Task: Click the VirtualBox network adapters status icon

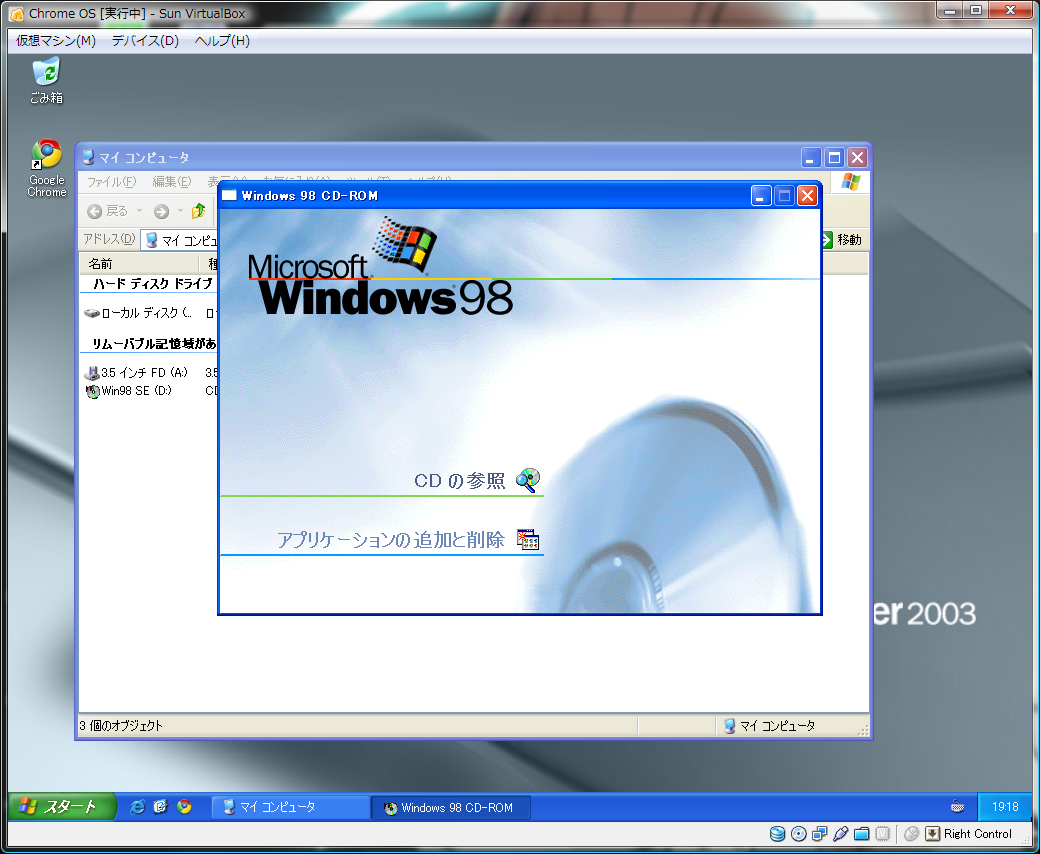Action: click(819, 833)
